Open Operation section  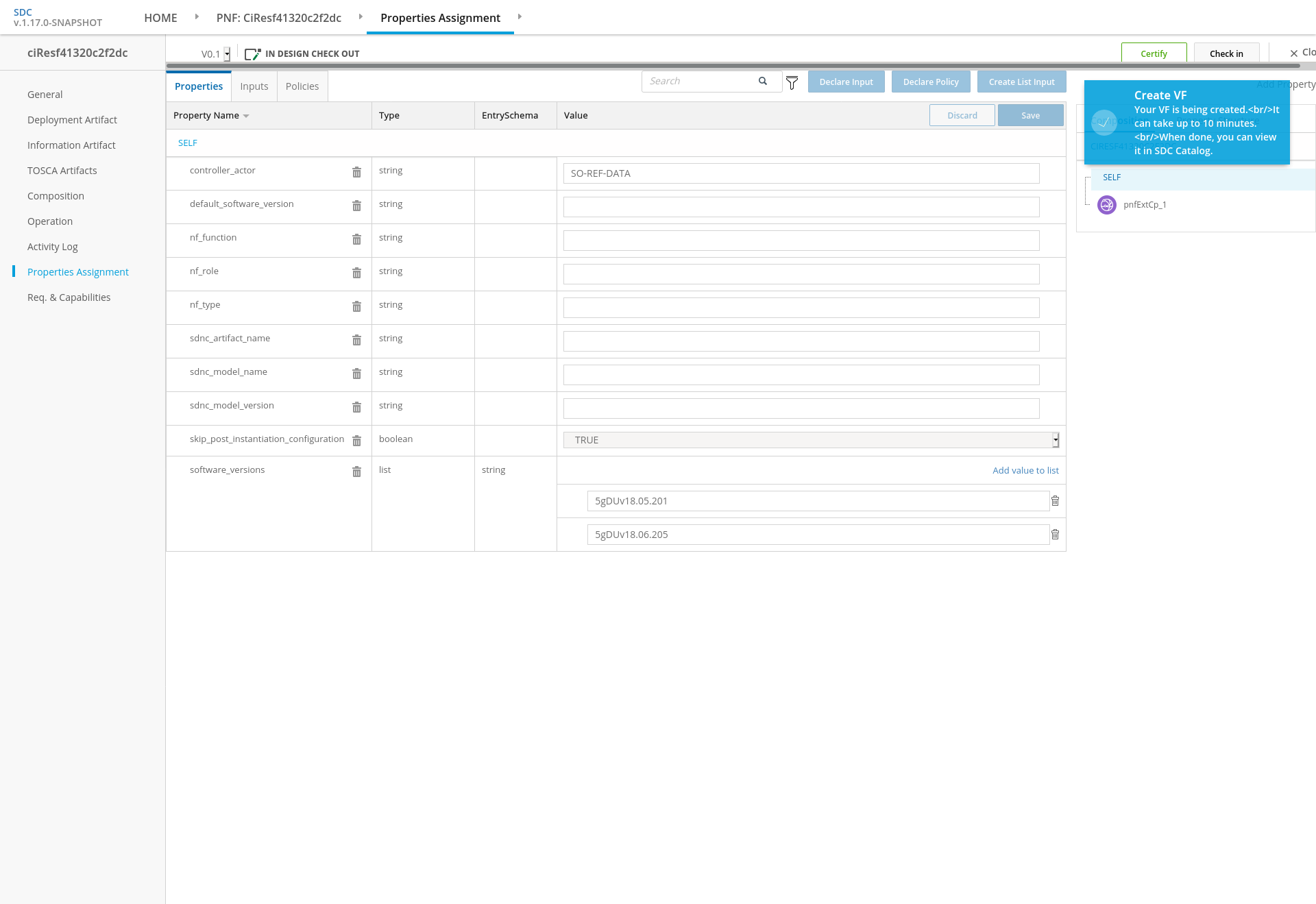click(50, 221)
